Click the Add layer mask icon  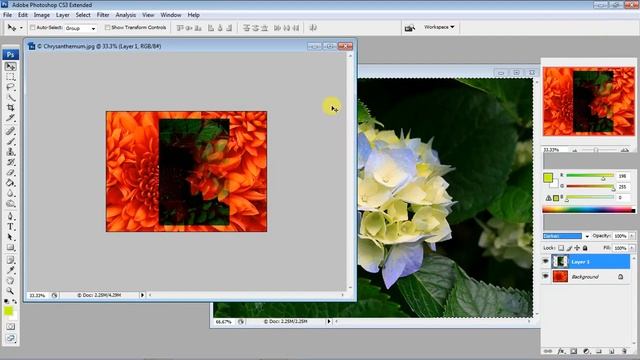pos(574,351)
